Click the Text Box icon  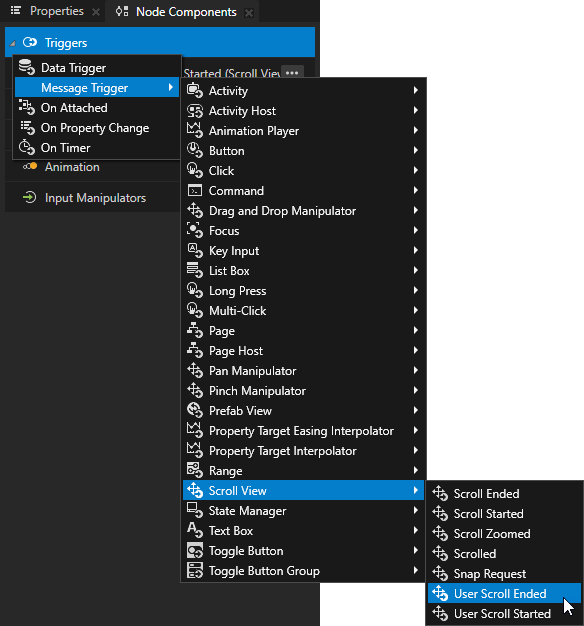point(195,530)
